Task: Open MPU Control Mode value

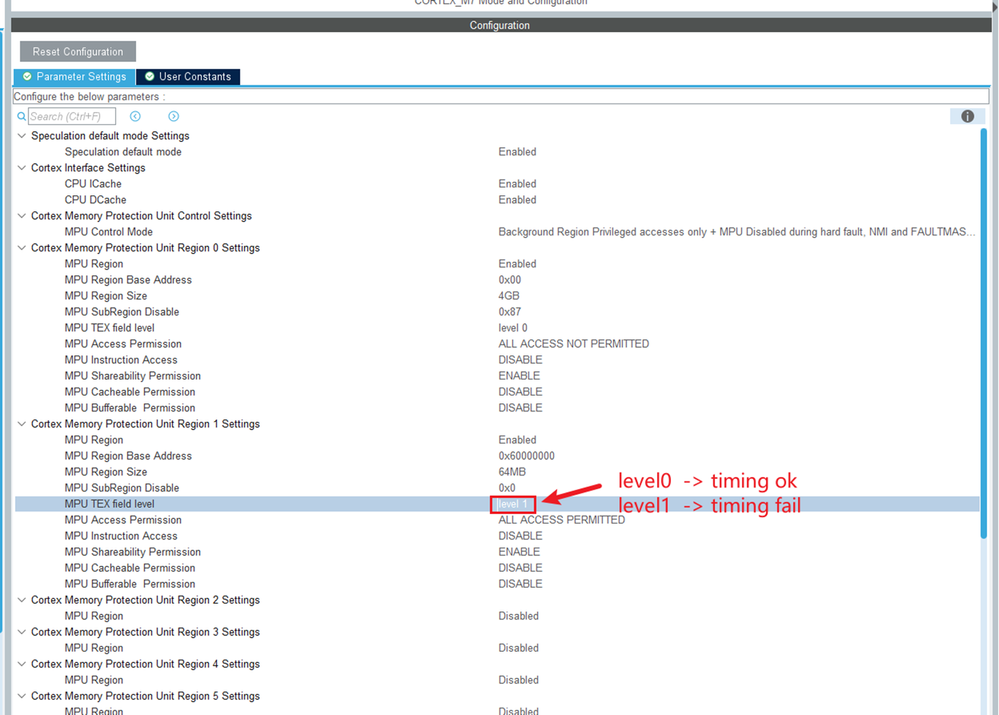Action: click(x=737, y=231)
